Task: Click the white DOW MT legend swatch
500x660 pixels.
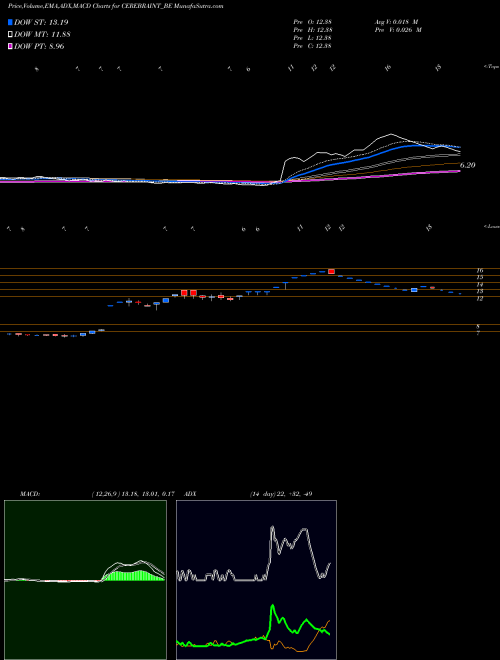Action: [x=10, y=35]
